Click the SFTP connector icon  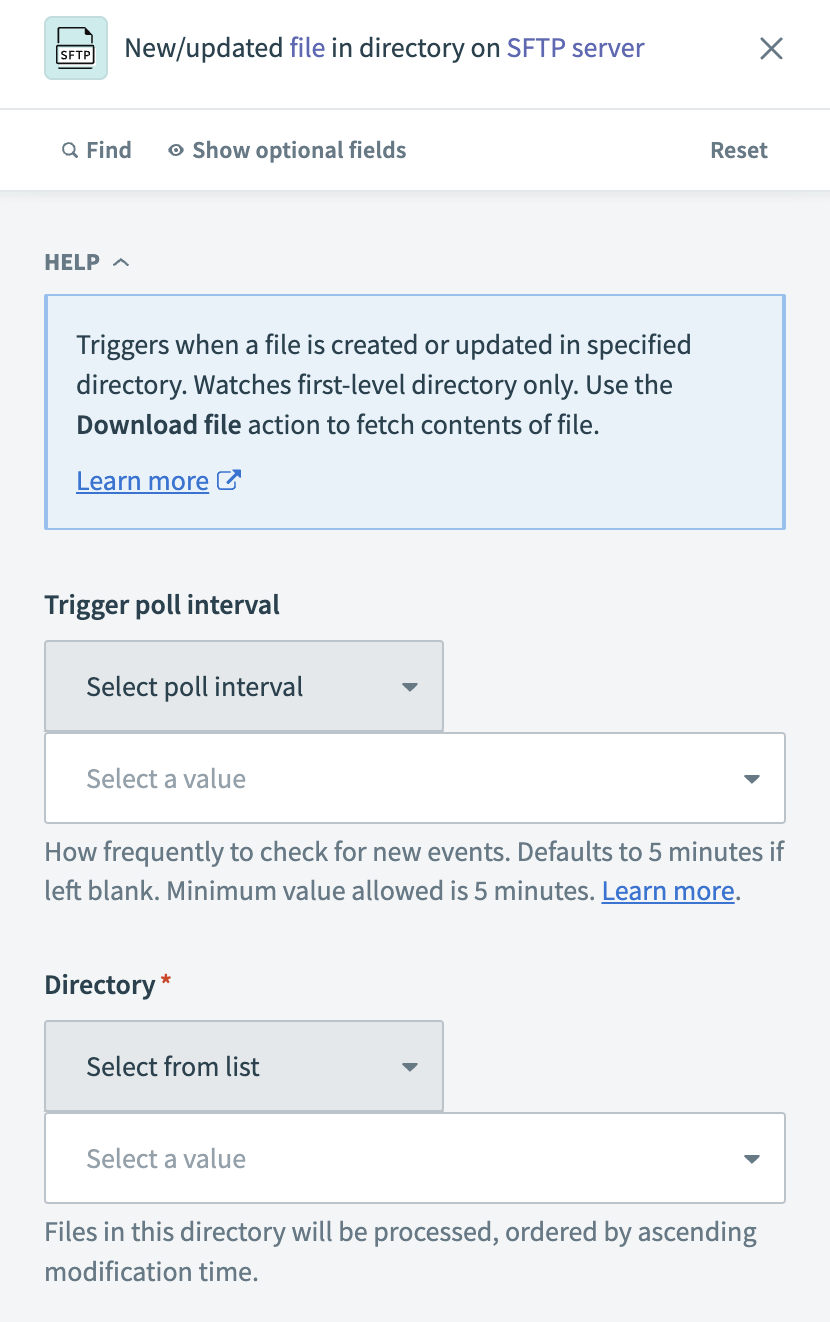click(75, 47)
